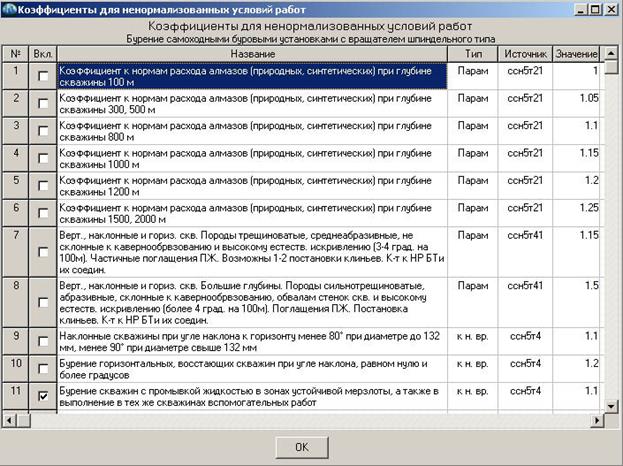
Task: Check the row 7 checkbox
Action: 43,252
